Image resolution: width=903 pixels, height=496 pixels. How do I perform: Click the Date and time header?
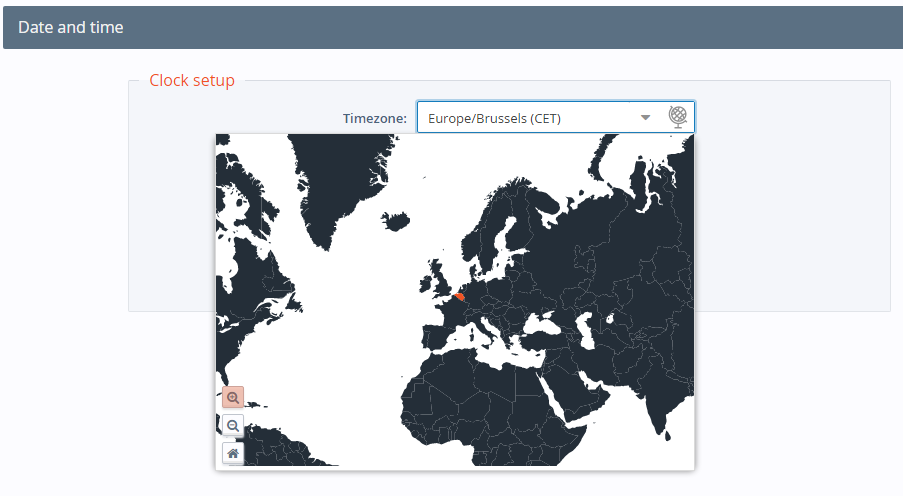(71, 28)
